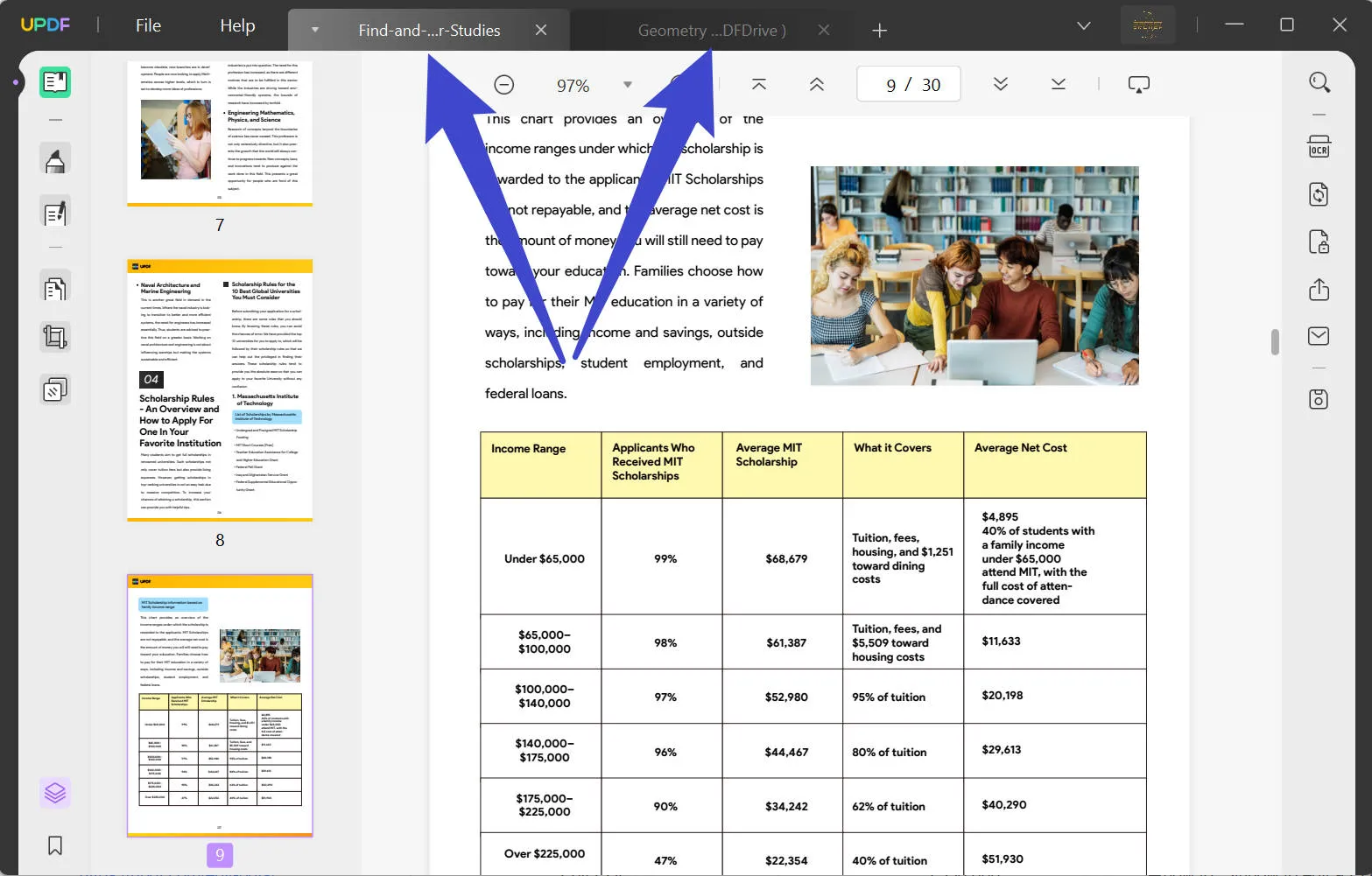Toggle the layers panel
The width and height of the screenshot is (1372, 876).
55,793
